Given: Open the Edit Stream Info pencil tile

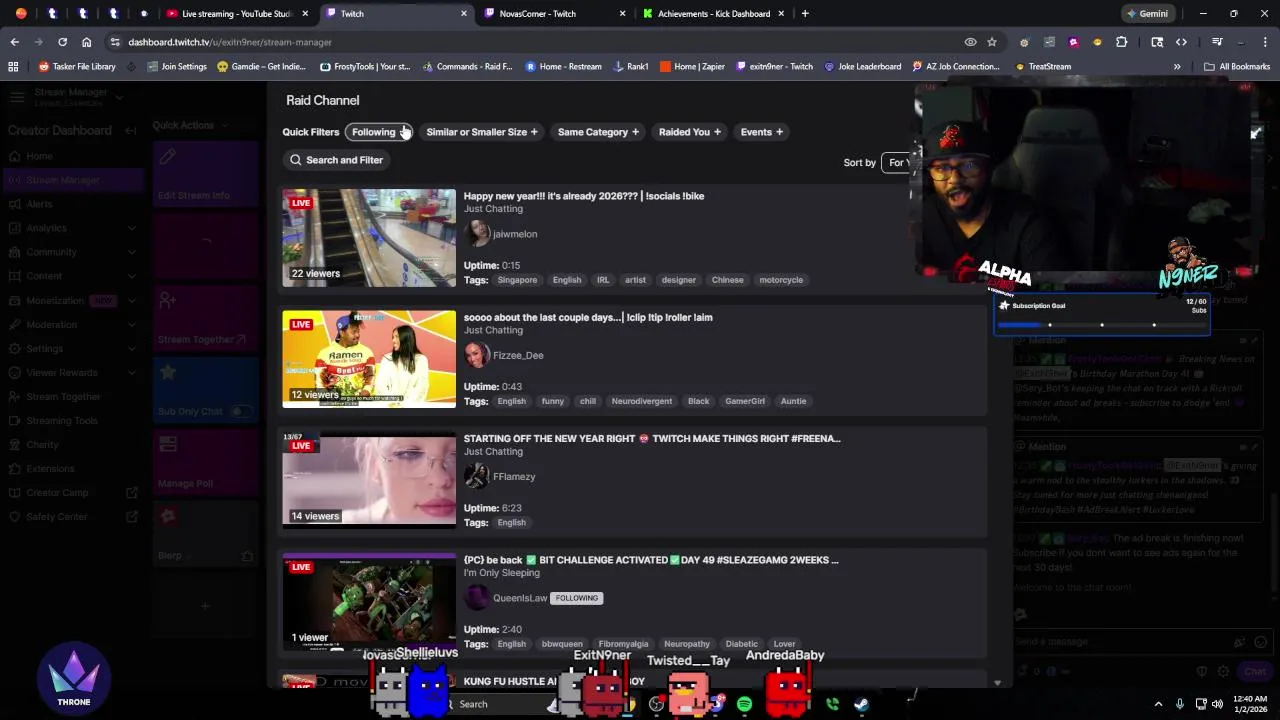Looking at the screenshot, I should (x=206, y=174).
